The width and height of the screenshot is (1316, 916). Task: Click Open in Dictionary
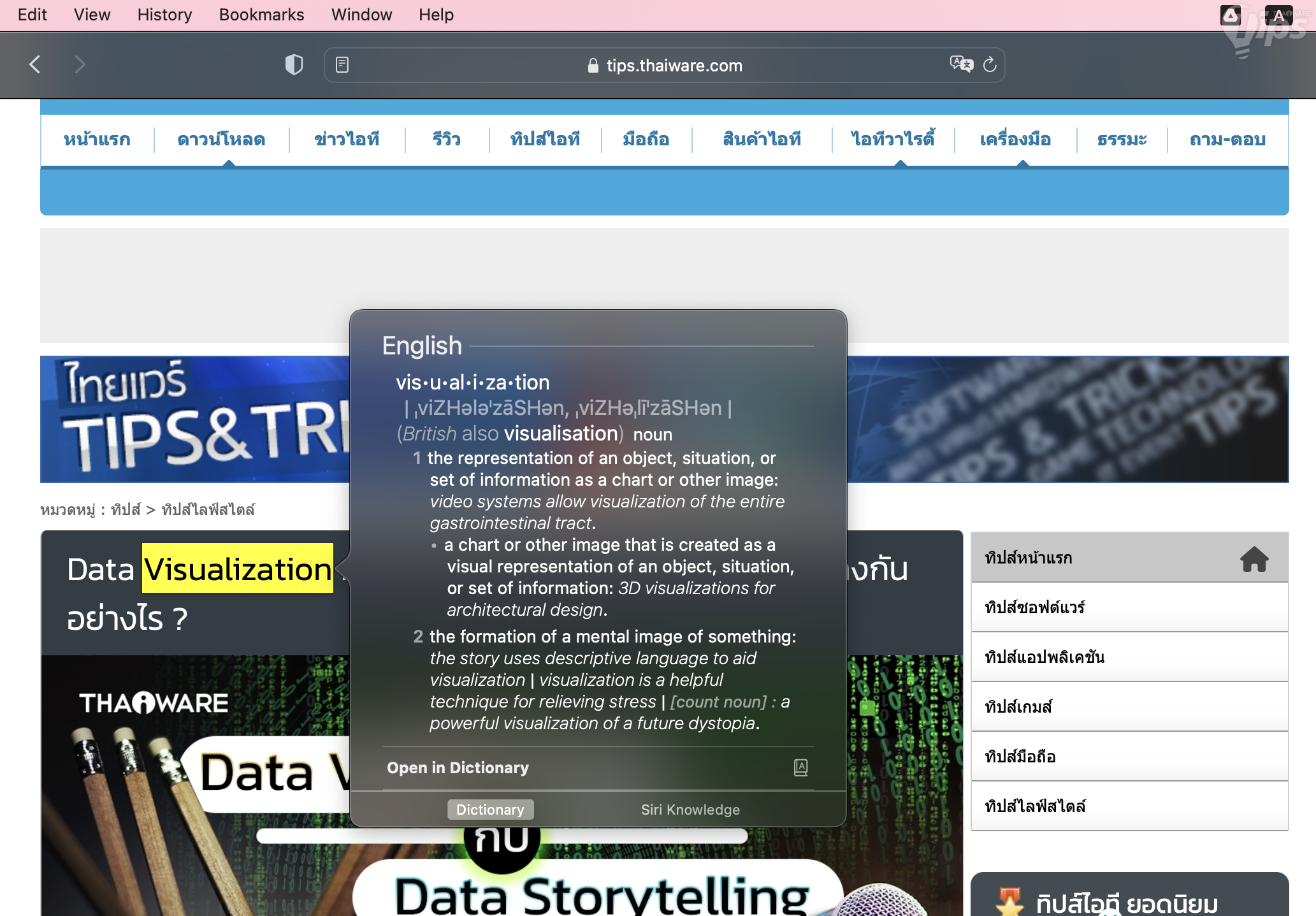click(458, 767)
